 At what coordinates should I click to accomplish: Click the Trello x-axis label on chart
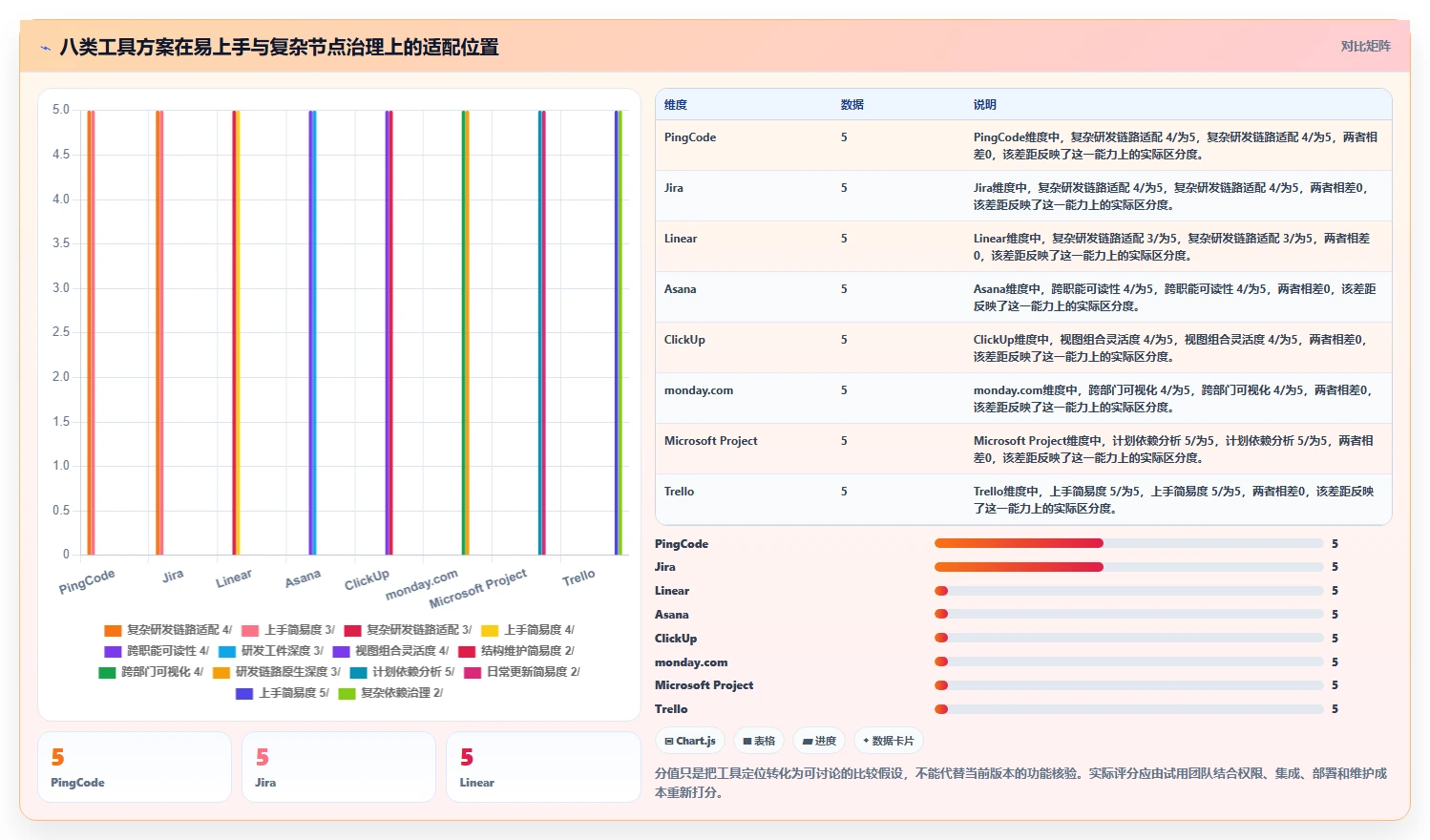coord(578,577)
